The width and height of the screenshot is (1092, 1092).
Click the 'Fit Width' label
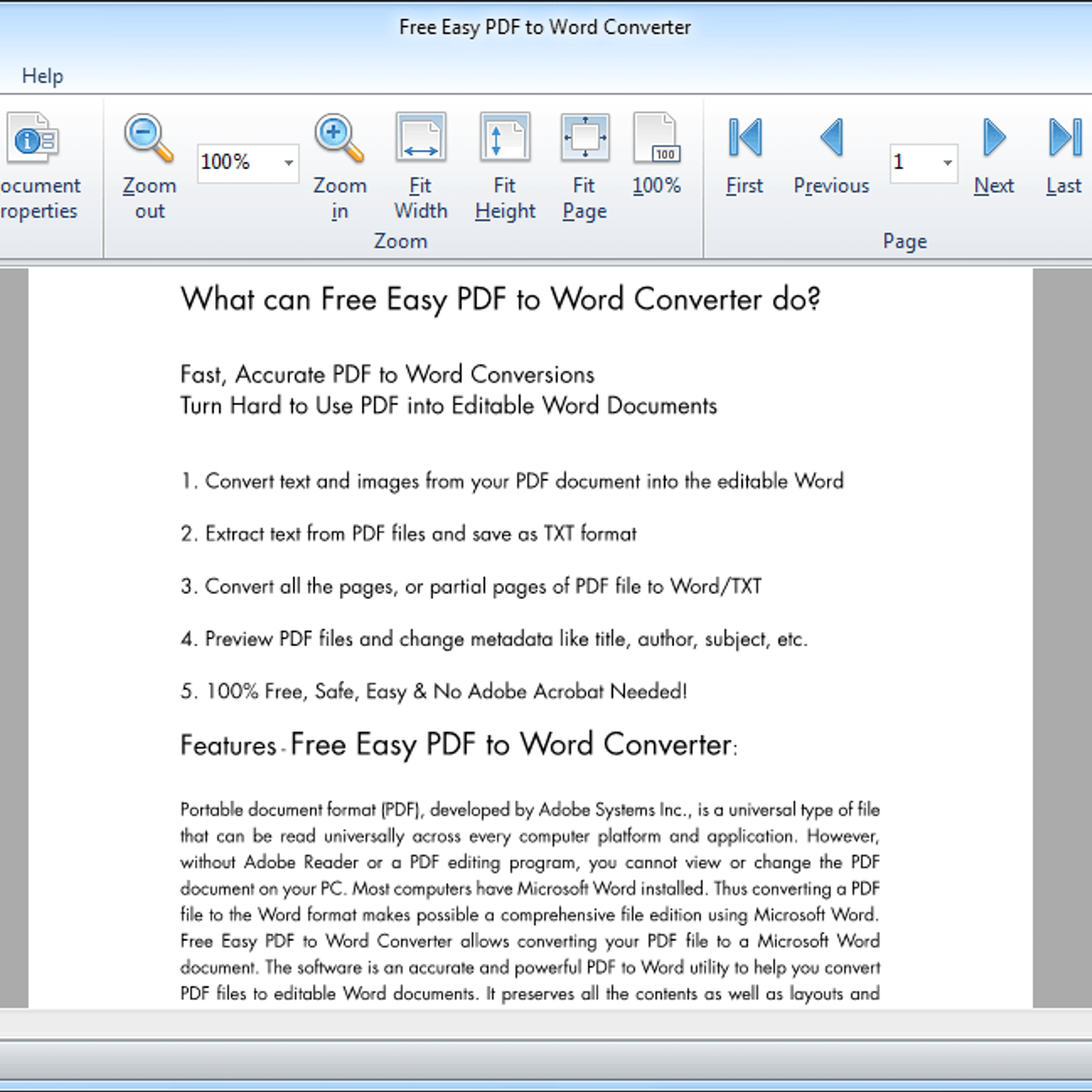(x=420, y=198)
